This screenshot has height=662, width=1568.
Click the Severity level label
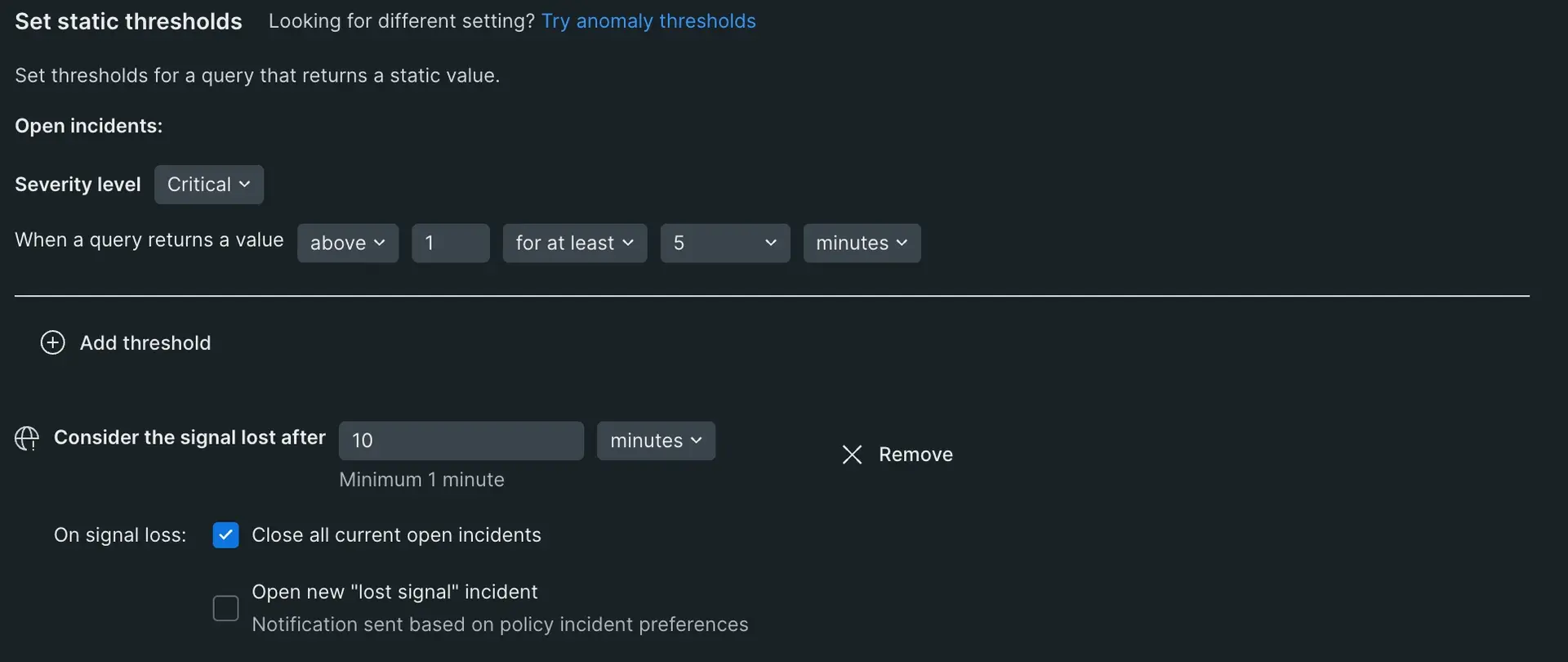(78, 185)
